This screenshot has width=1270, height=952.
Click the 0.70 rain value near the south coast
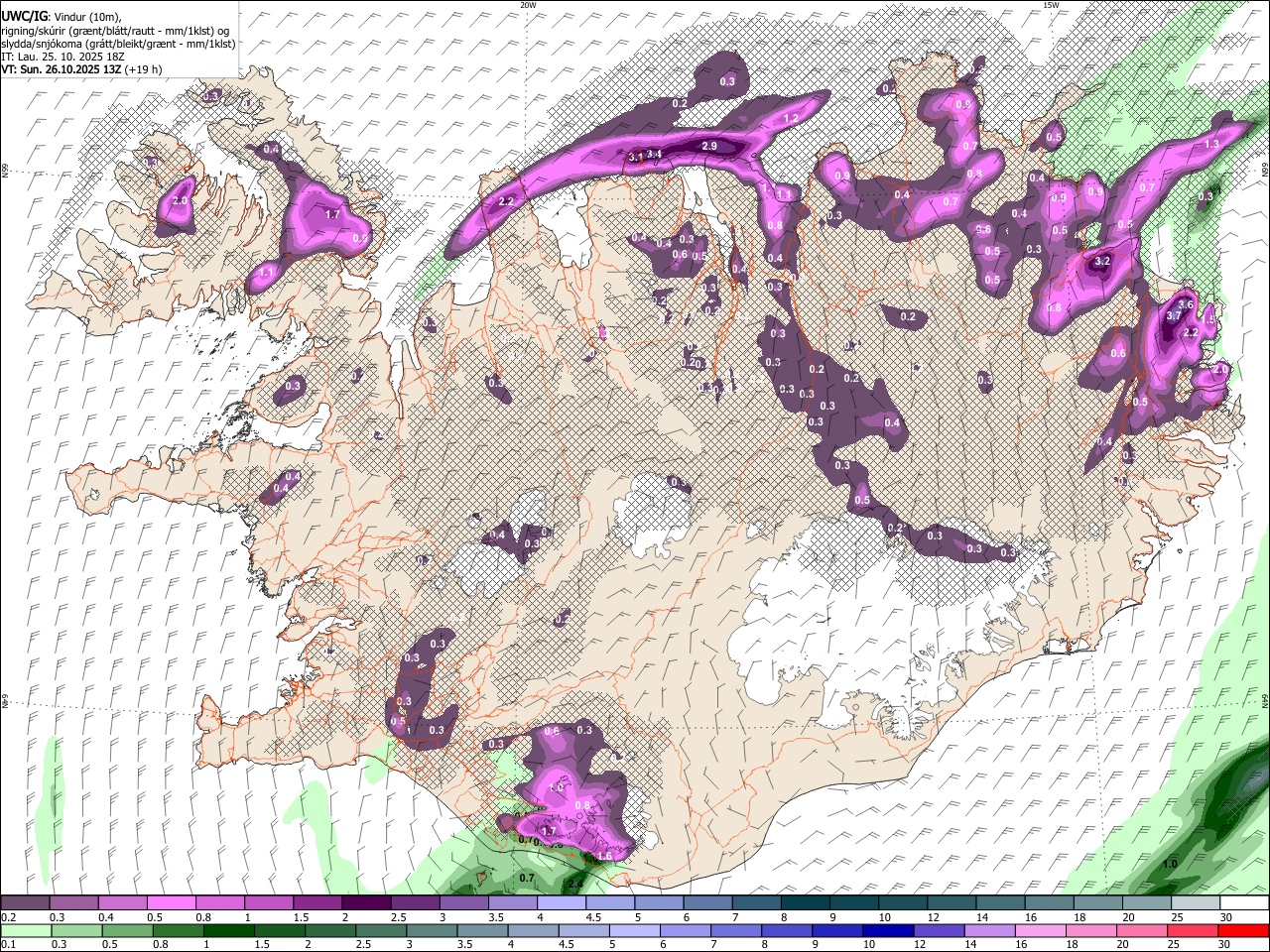coord(528,841)
